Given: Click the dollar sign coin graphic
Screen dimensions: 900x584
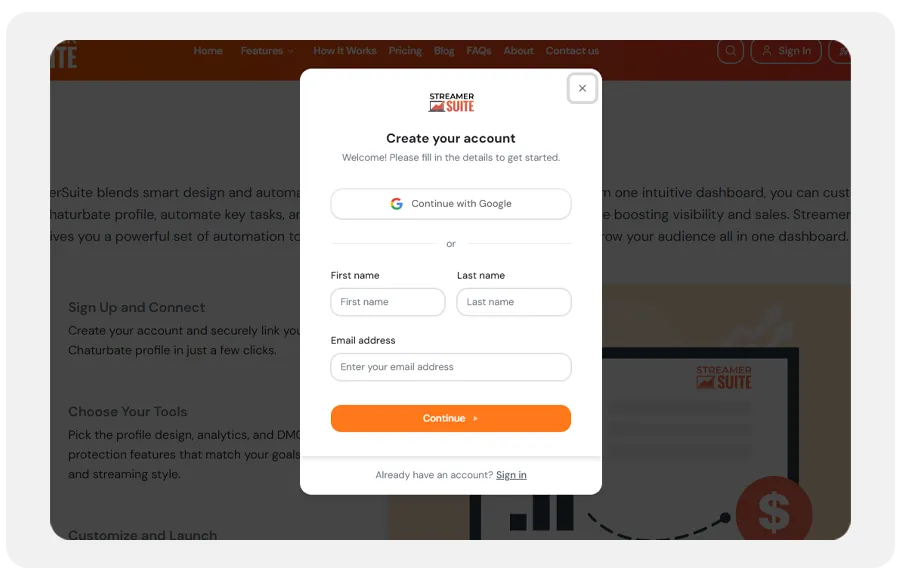Looking at the screenshot, I should click(774, 510).
